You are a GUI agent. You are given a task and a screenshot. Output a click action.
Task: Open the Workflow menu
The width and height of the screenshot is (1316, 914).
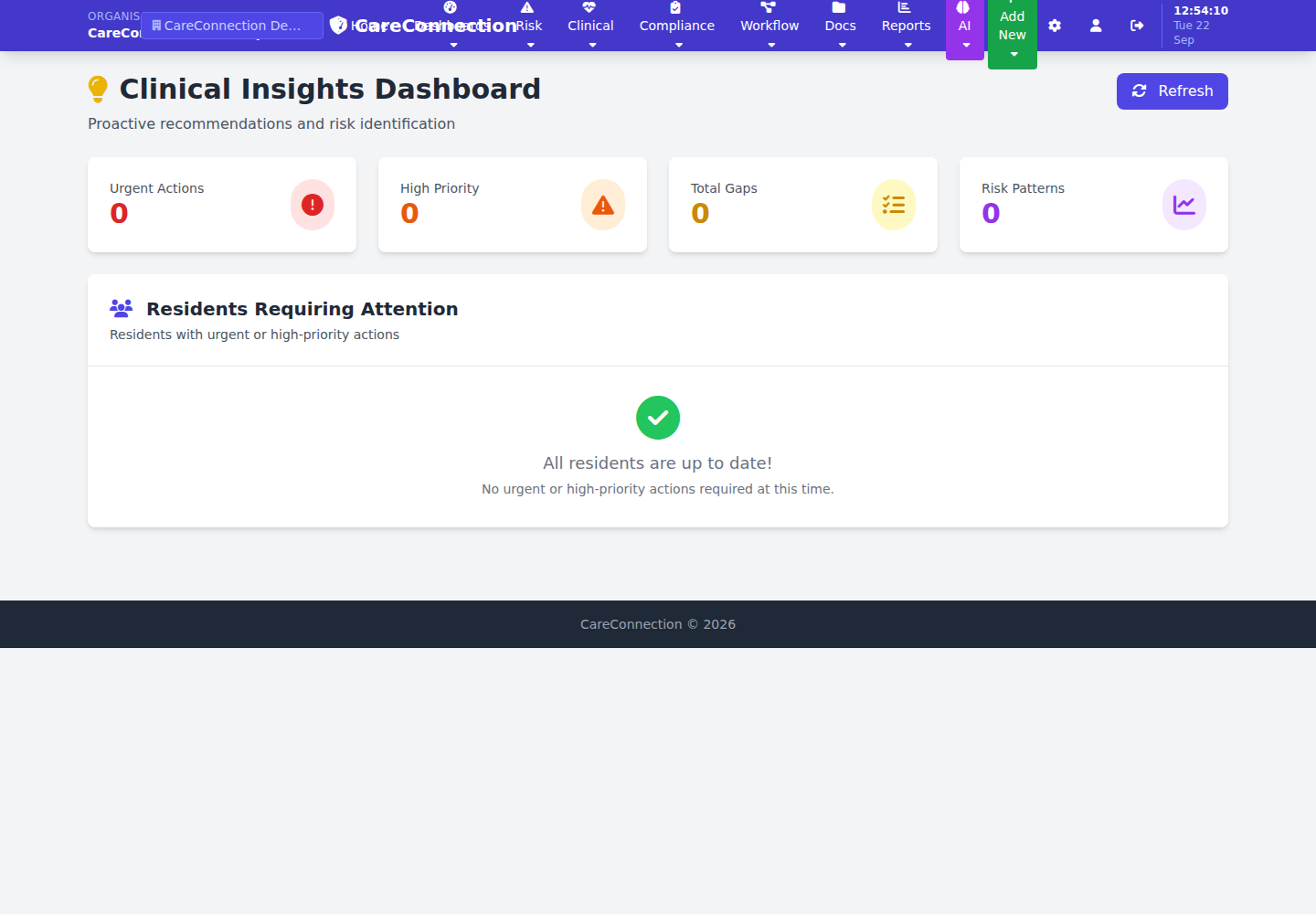pos(769,26)
